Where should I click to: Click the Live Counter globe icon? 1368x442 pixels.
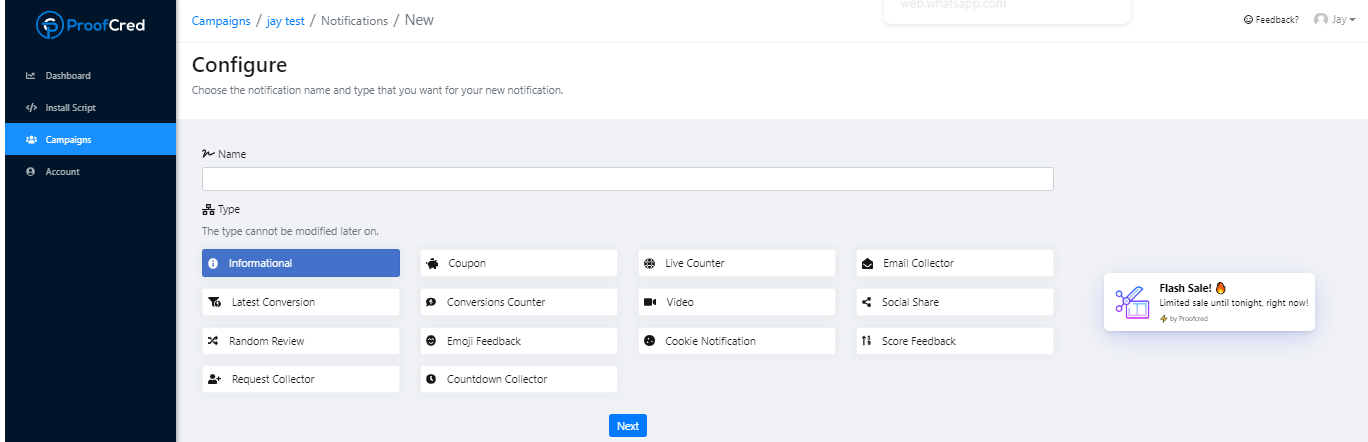[649, 264]
